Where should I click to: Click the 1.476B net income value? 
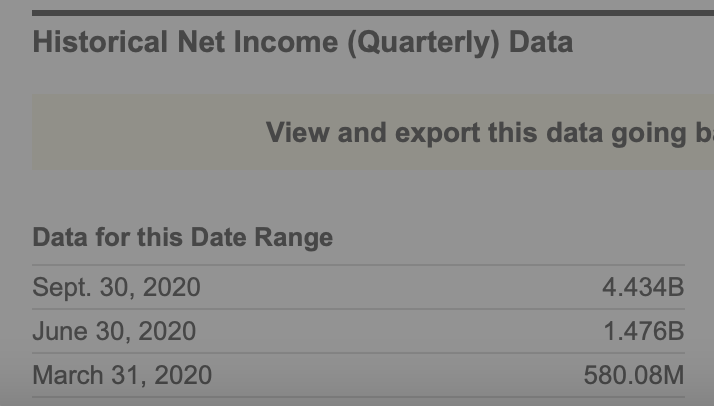[642, 332]
